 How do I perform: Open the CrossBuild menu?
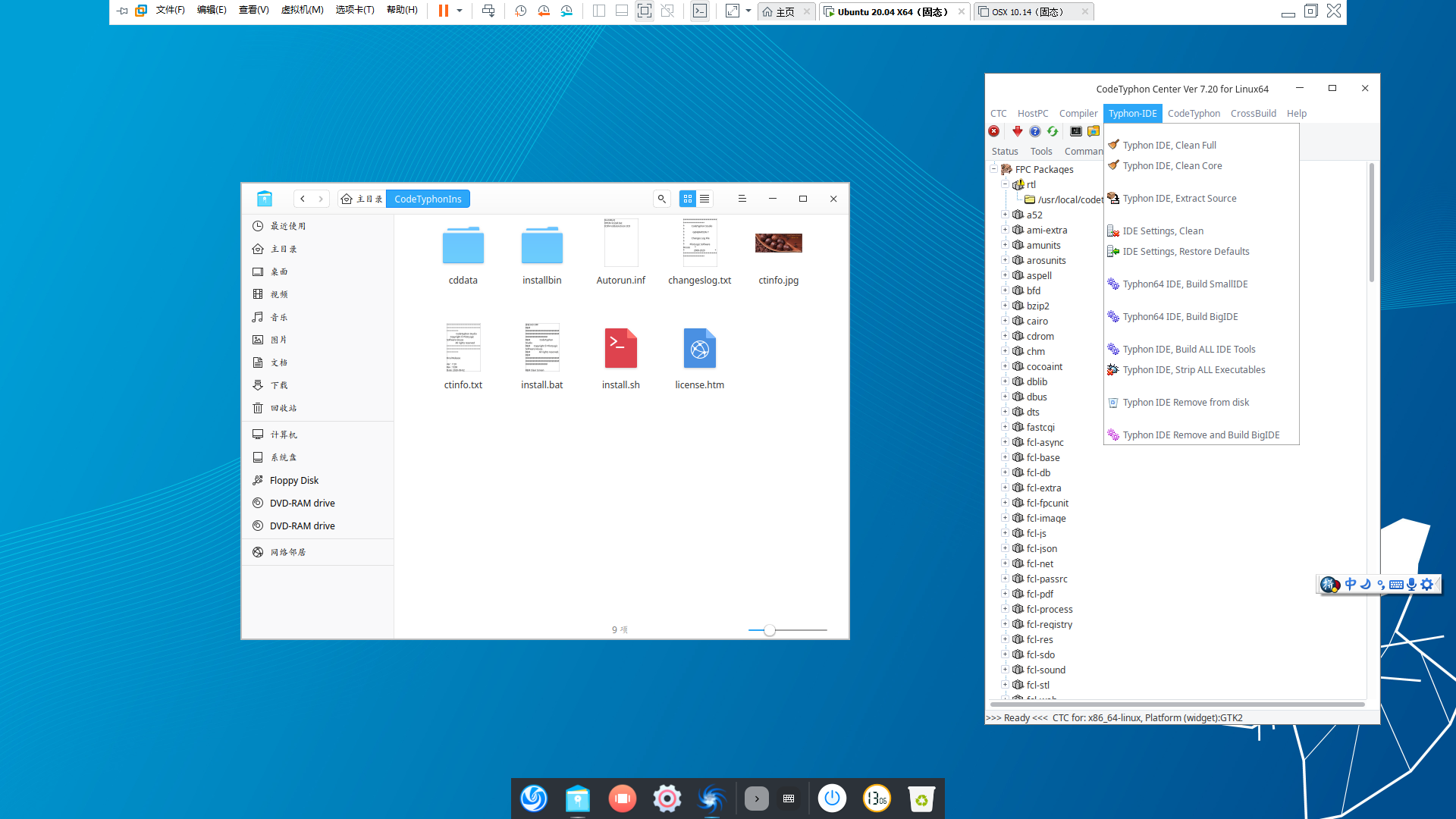(1254, 113)
